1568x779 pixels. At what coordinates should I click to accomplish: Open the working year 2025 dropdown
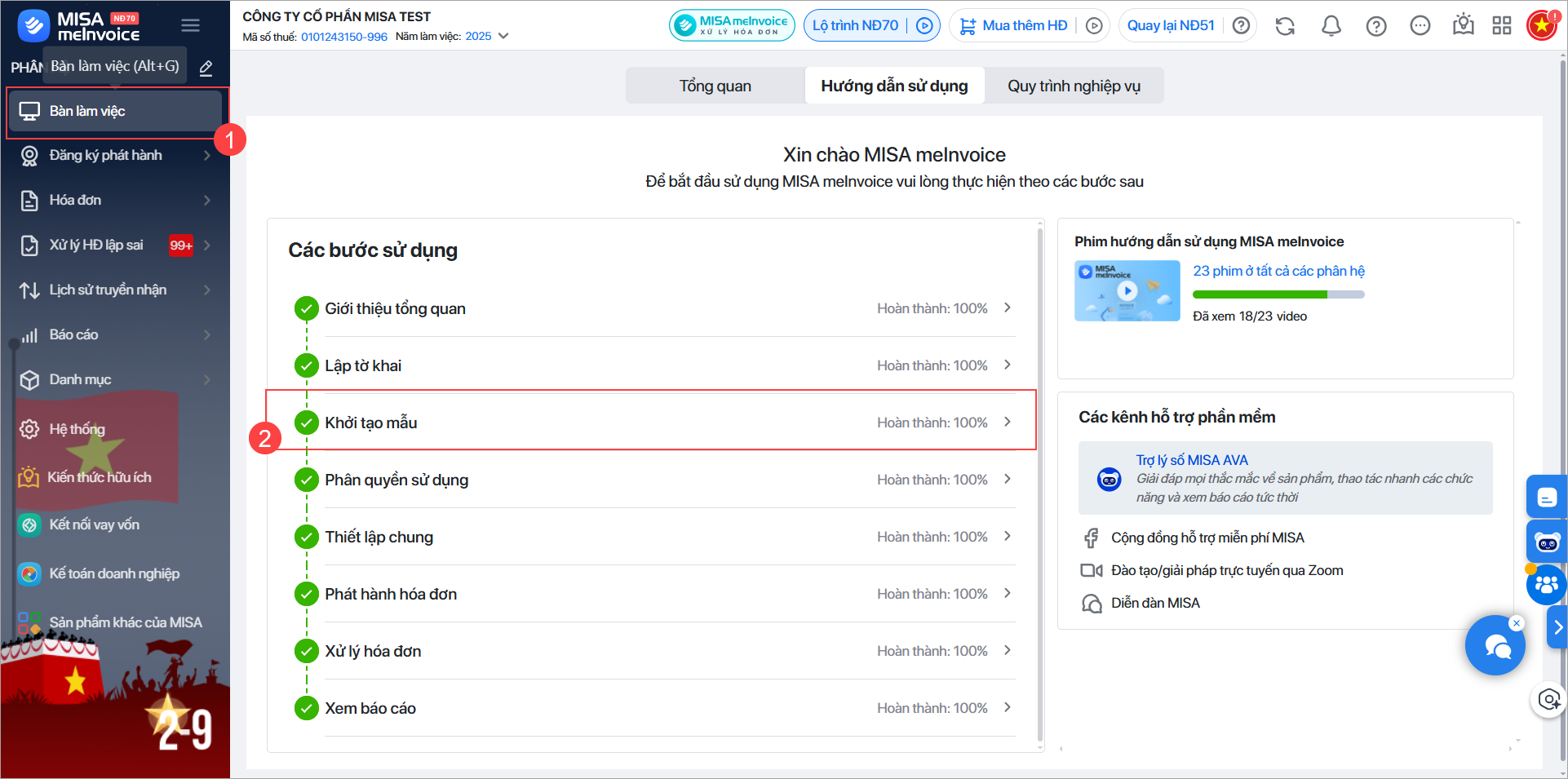pyautogui.click(x=487, y=36)
